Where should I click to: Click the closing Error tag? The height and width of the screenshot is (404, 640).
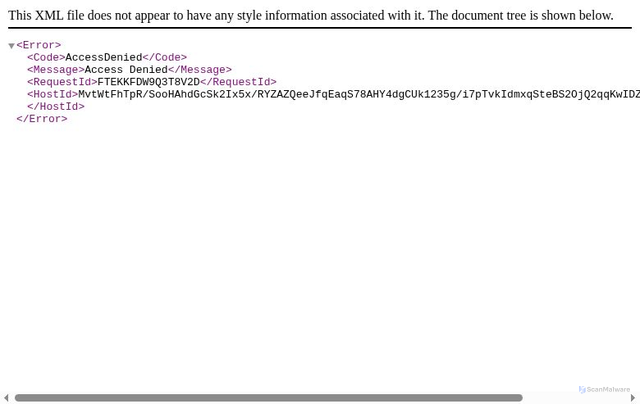(42, 119)
